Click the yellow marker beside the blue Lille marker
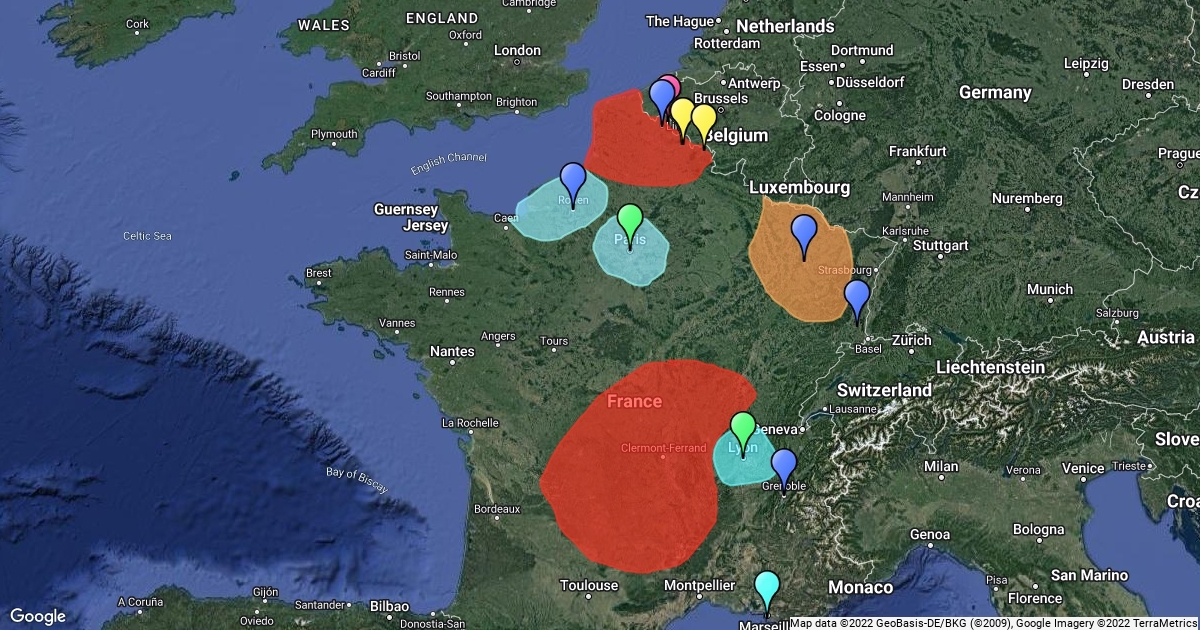 [682, 117]
